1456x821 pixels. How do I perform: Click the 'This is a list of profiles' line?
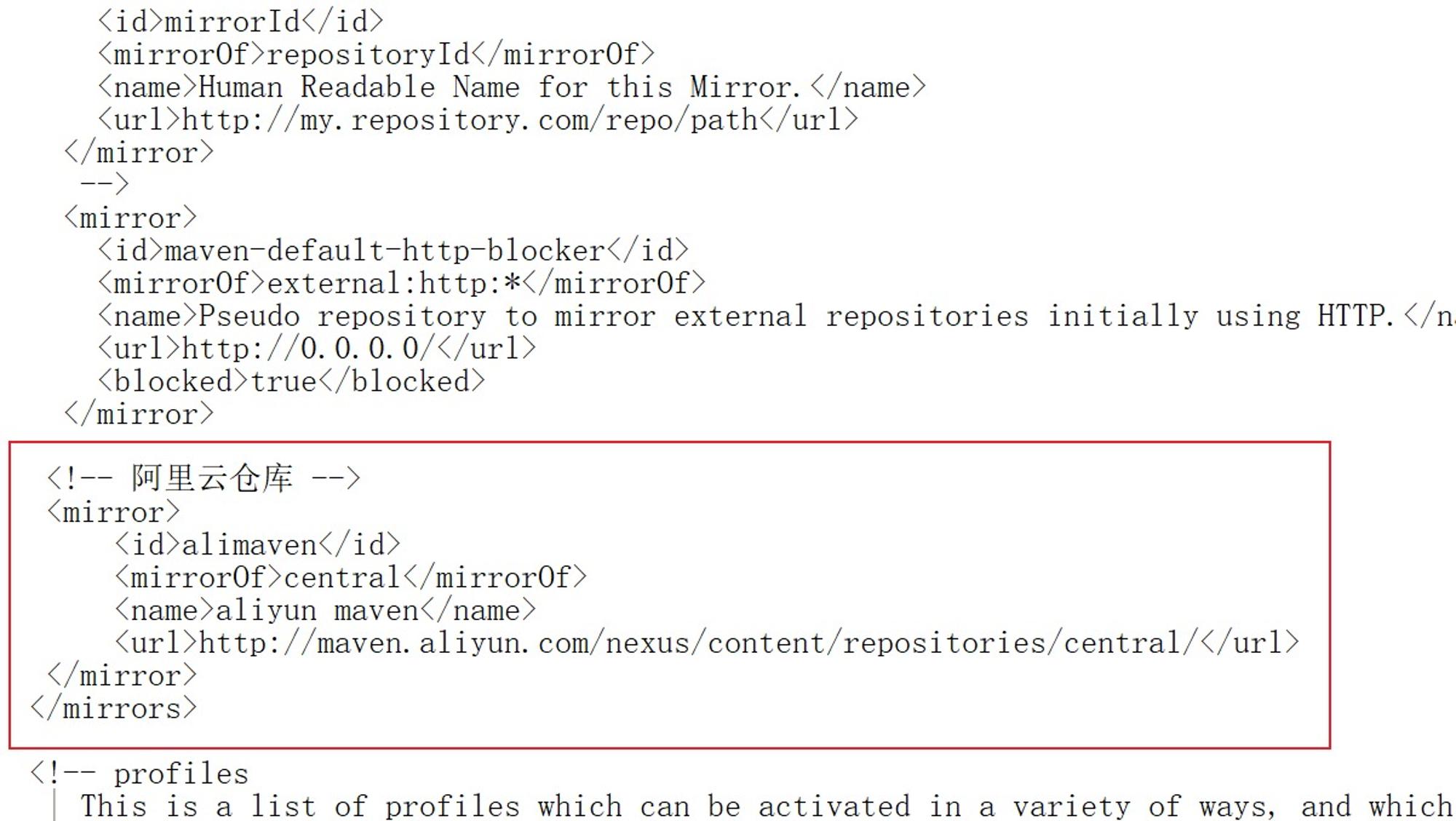coord(767,806)
